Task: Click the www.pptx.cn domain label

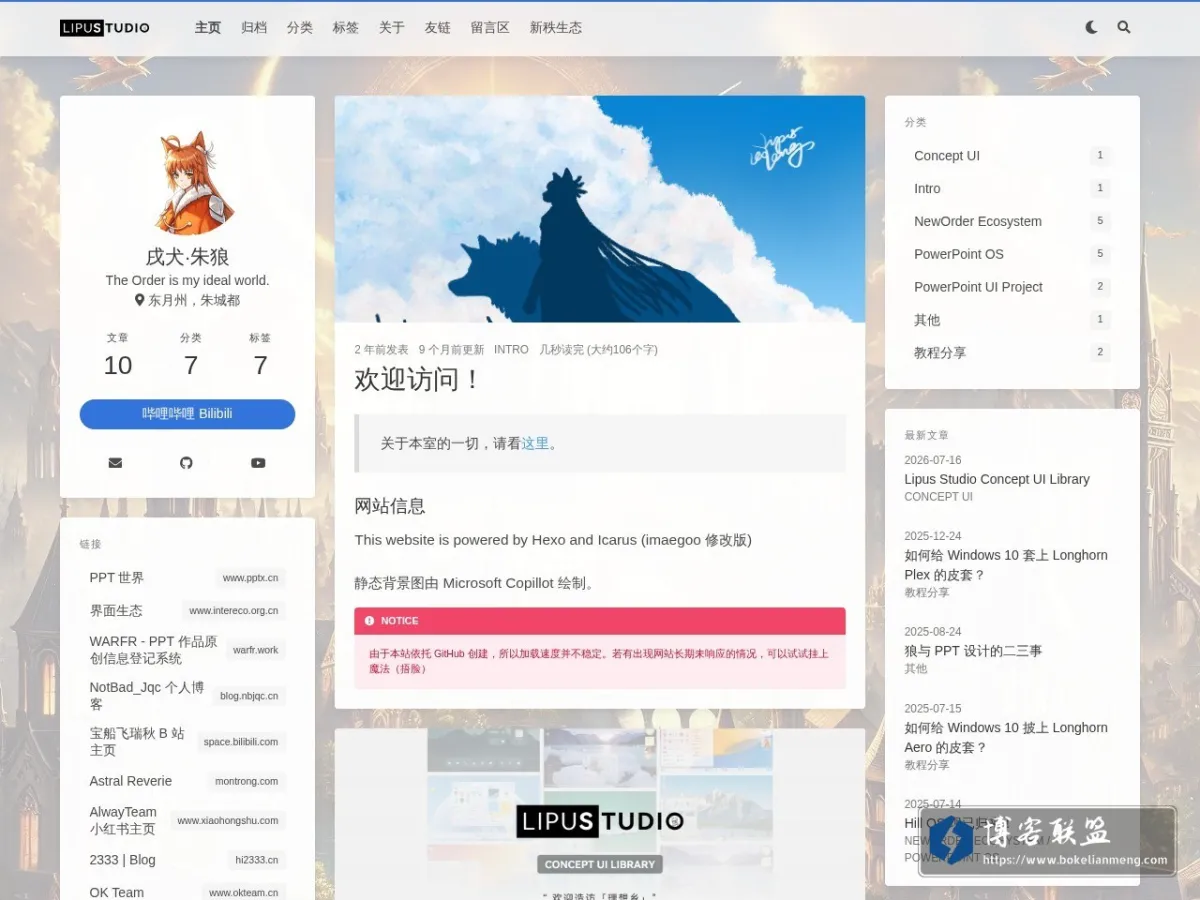Action: coord(251,578)
